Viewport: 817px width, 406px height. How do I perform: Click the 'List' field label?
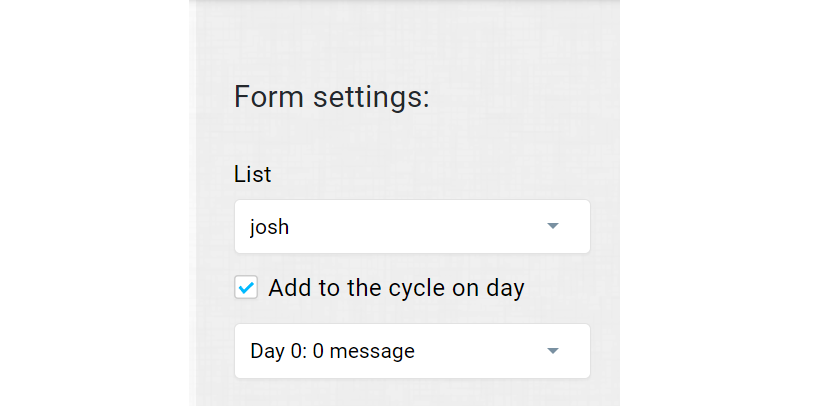(252, 174)
